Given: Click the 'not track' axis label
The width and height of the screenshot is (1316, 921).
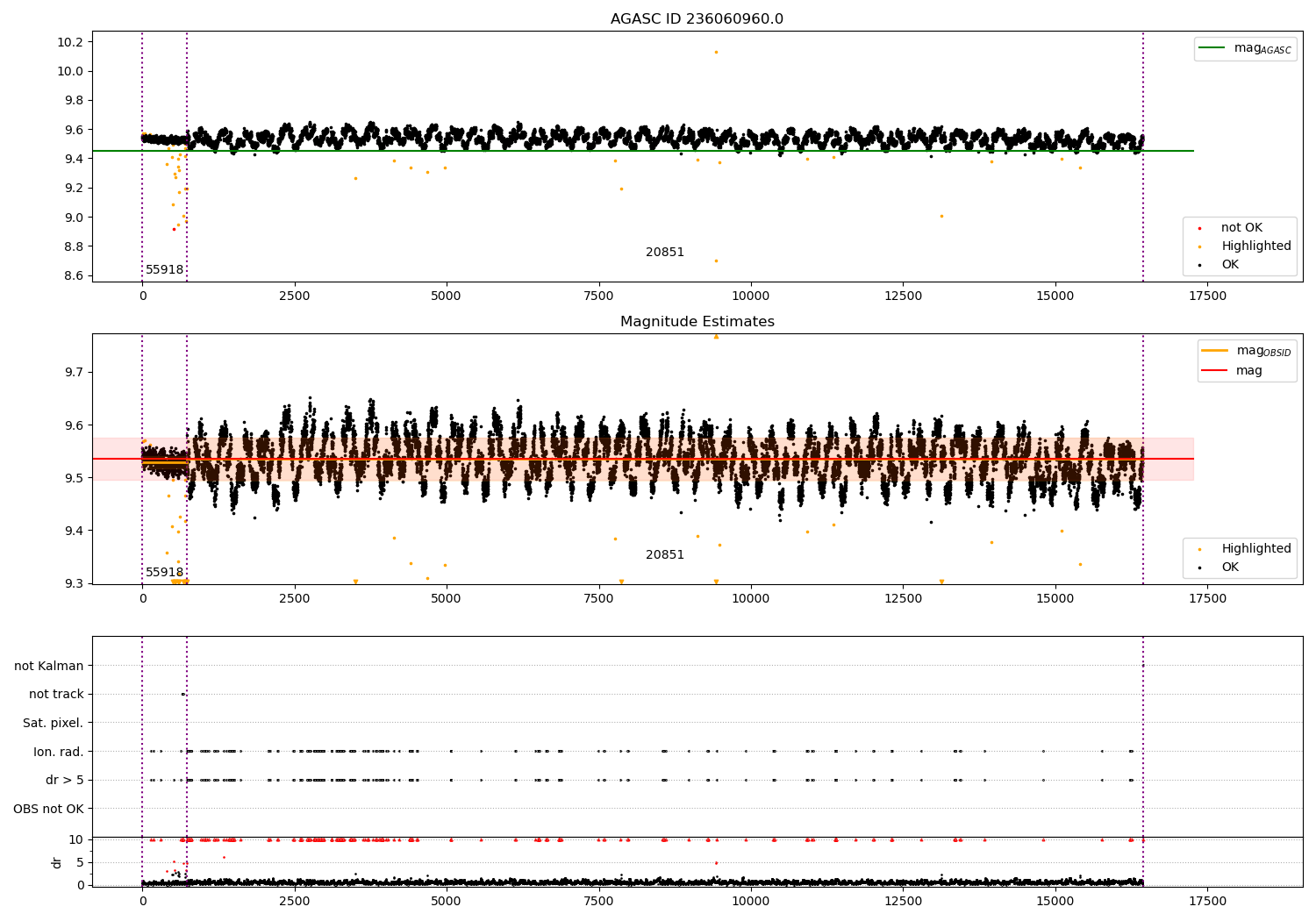Looking at the screenshot, I should click(56, 695).
